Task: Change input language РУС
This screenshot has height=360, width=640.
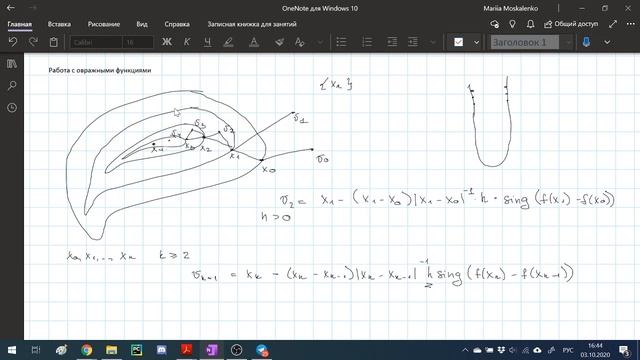Action: tap(568, 350)
